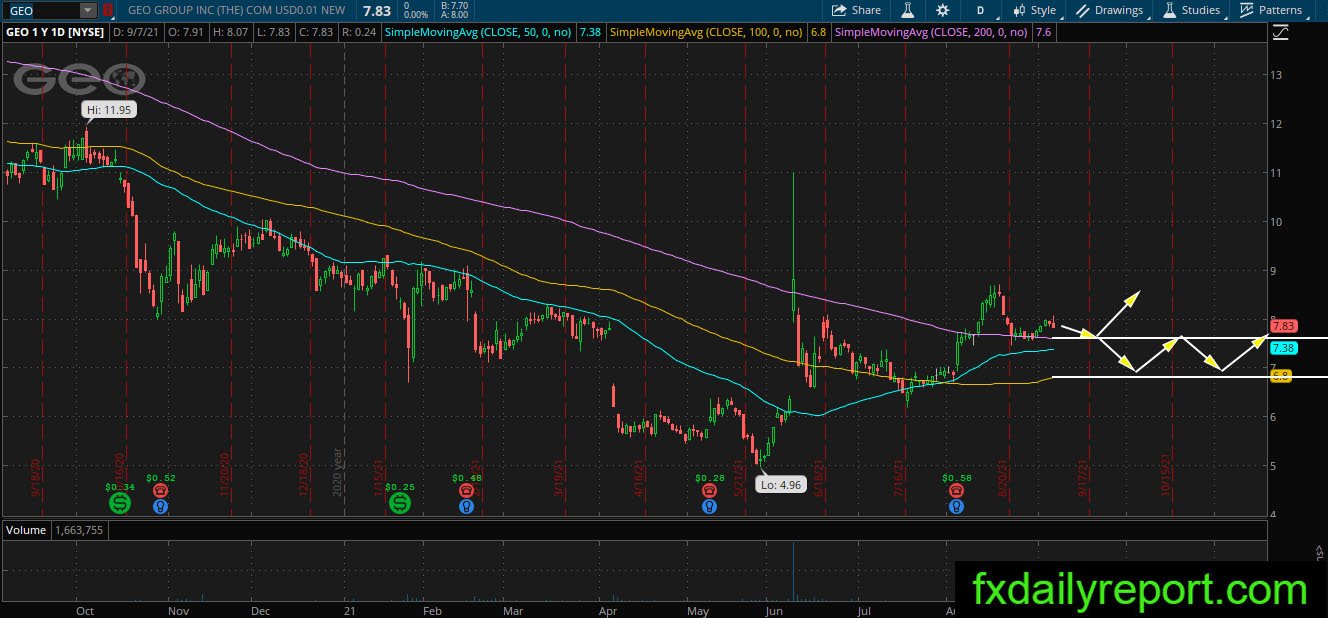This screenshot has height=618, width=1328.
Task: Expand the GEO symbol dropdown arrow
Action: [87, 10]
